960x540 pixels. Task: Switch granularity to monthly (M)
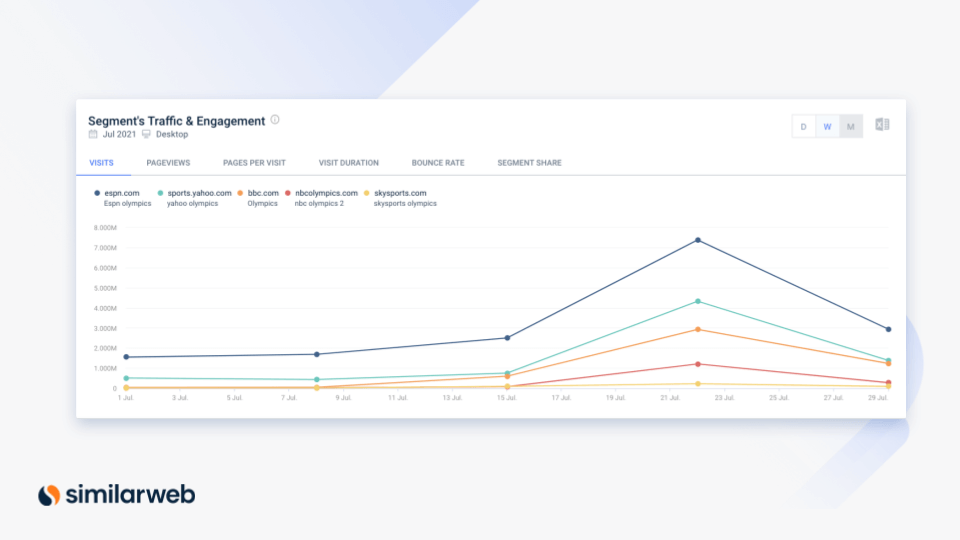(x=850, y=126)
